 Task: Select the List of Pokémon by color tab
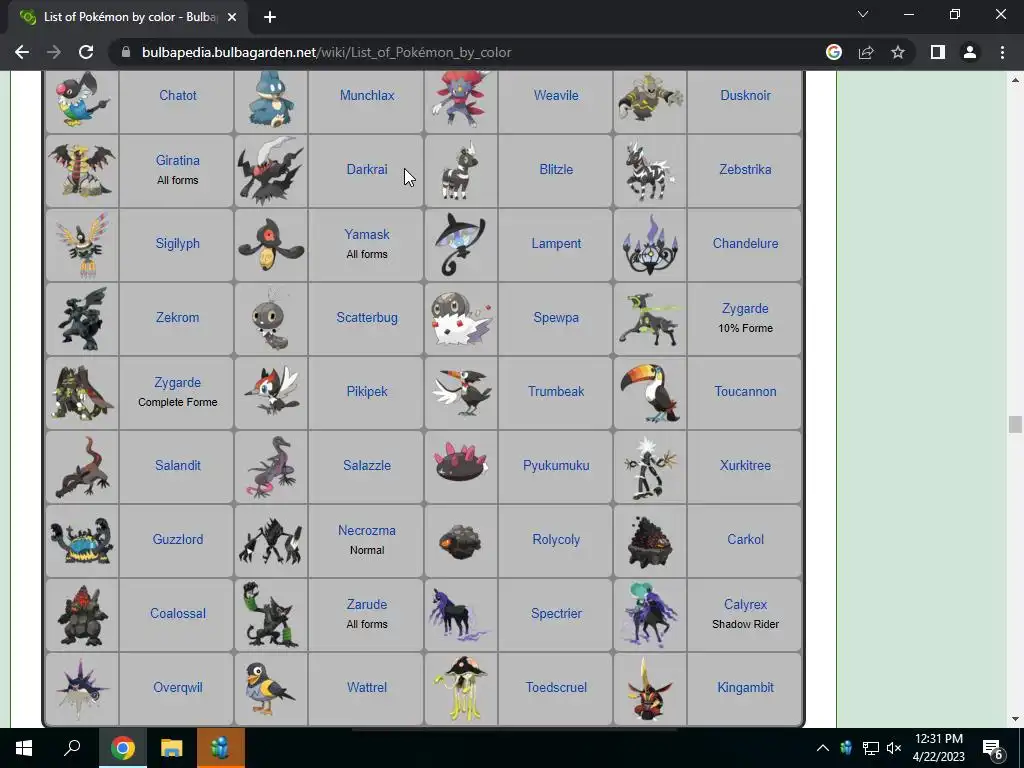point(129,17)
